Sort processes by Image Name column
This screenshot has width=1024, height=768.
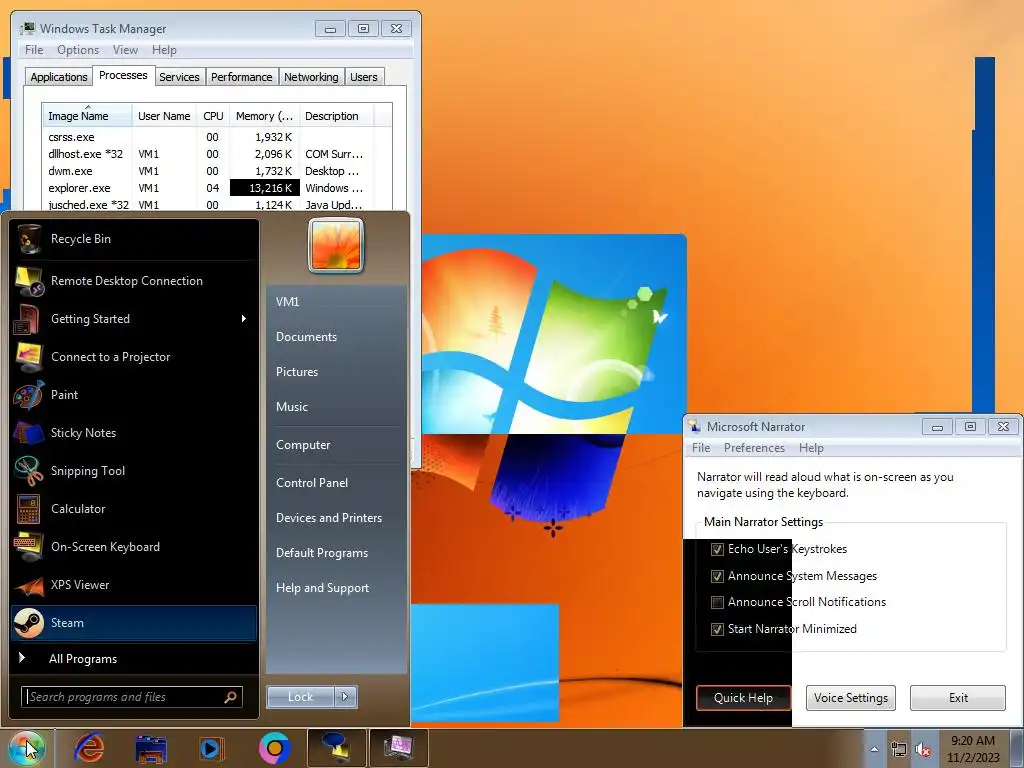(87, 116)
